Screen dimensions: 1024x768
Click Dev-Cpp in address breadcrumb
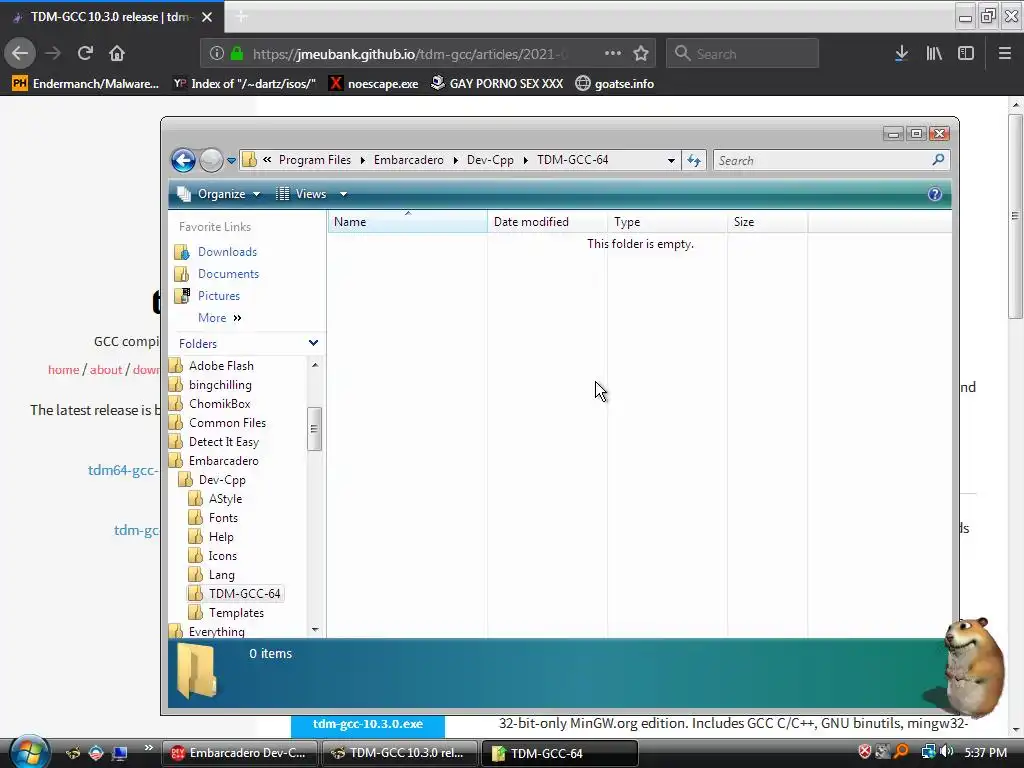[490, 160]
